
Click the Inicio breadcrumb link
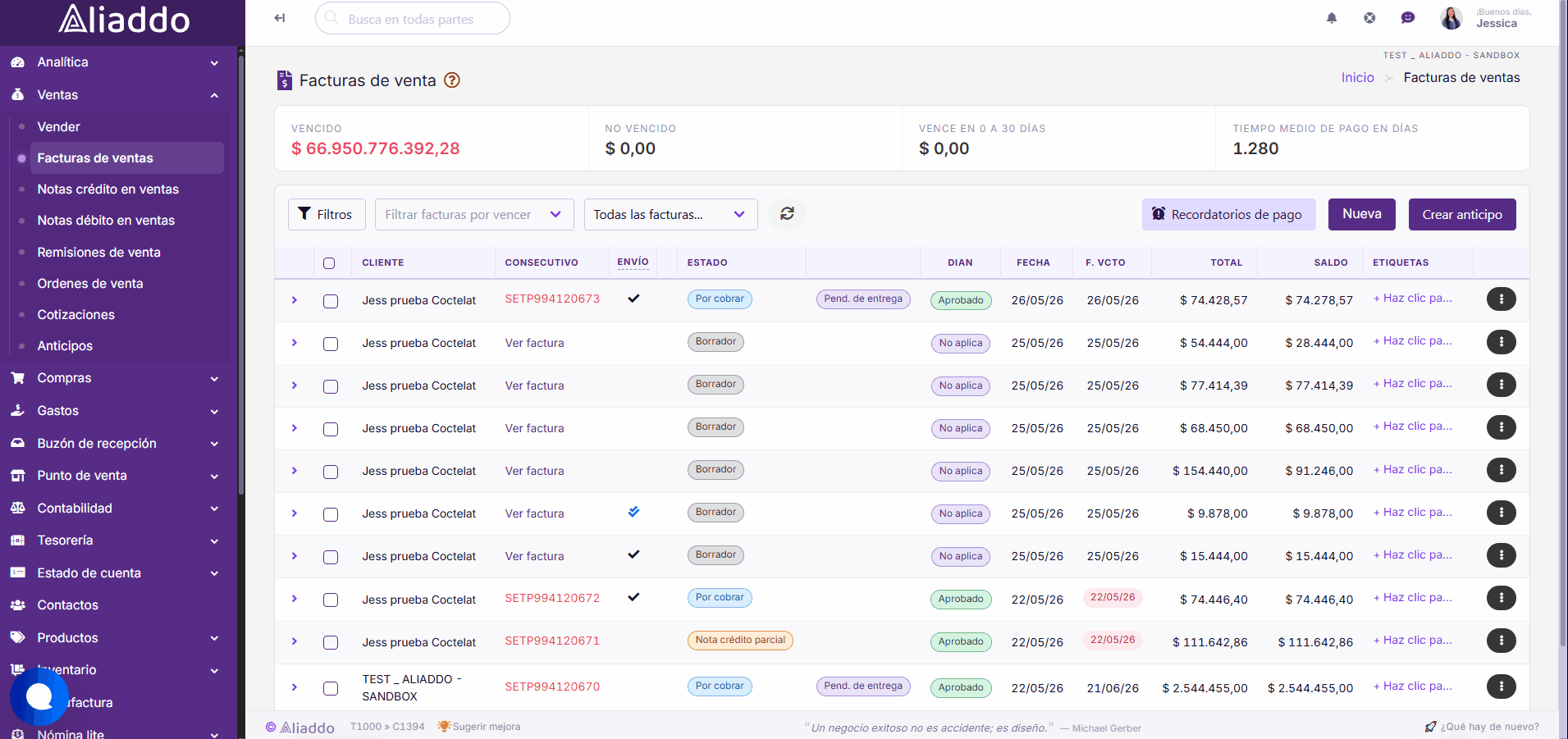(1357, 78)
